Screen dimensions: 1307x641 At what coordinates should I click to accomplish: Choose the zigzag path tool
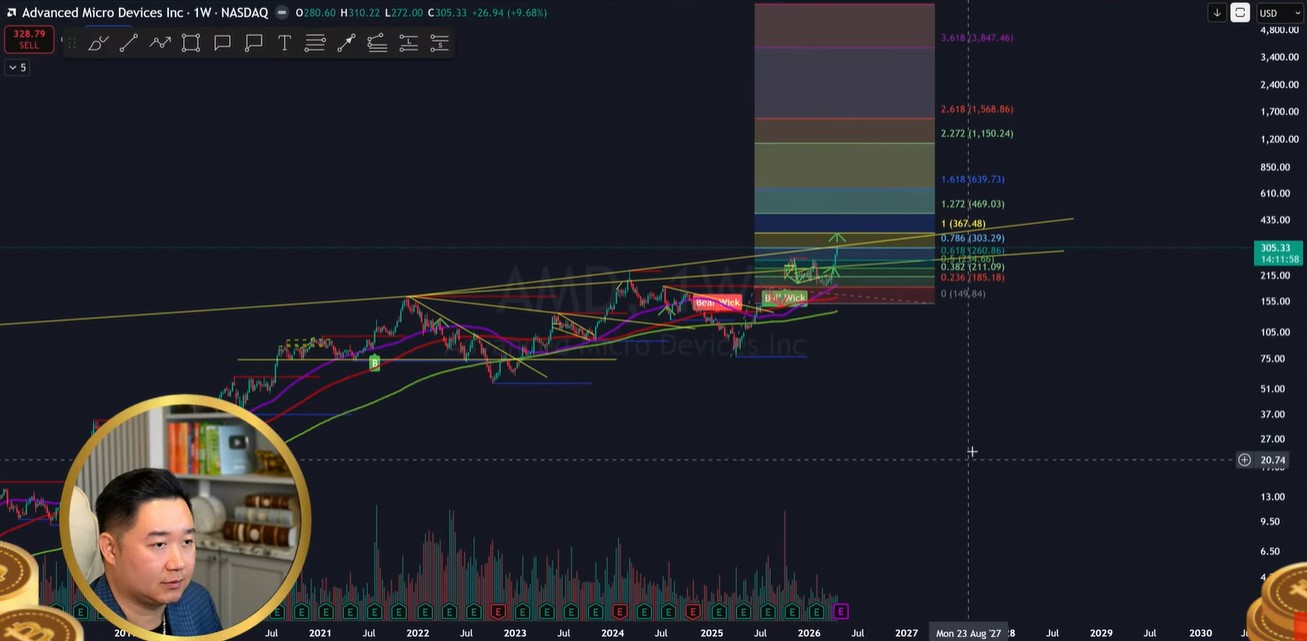(x=160, y=43)
